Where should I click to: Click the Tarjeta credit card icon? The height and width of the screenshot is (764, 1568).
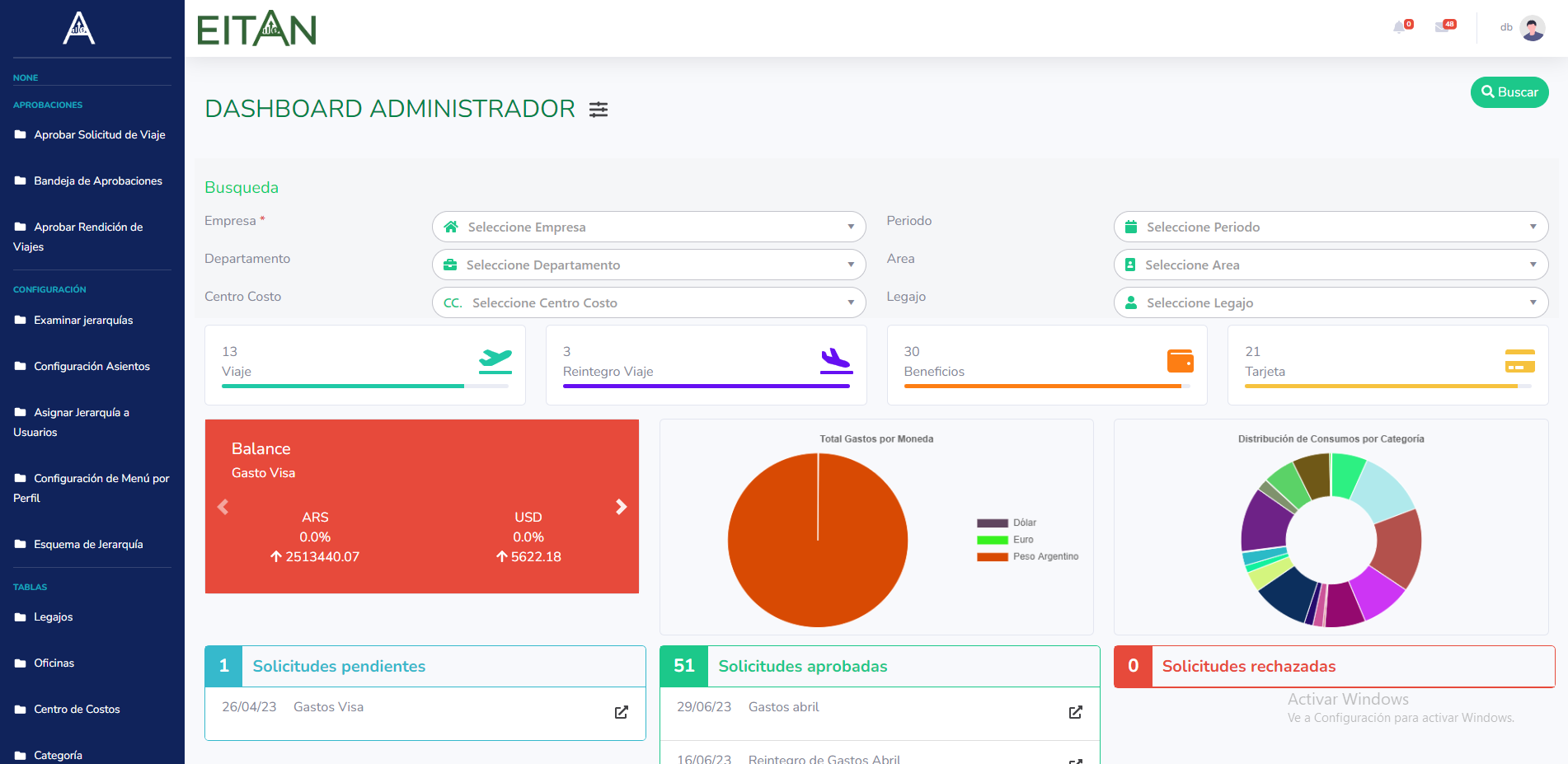pyautogui.click(x=1519, y=361)
